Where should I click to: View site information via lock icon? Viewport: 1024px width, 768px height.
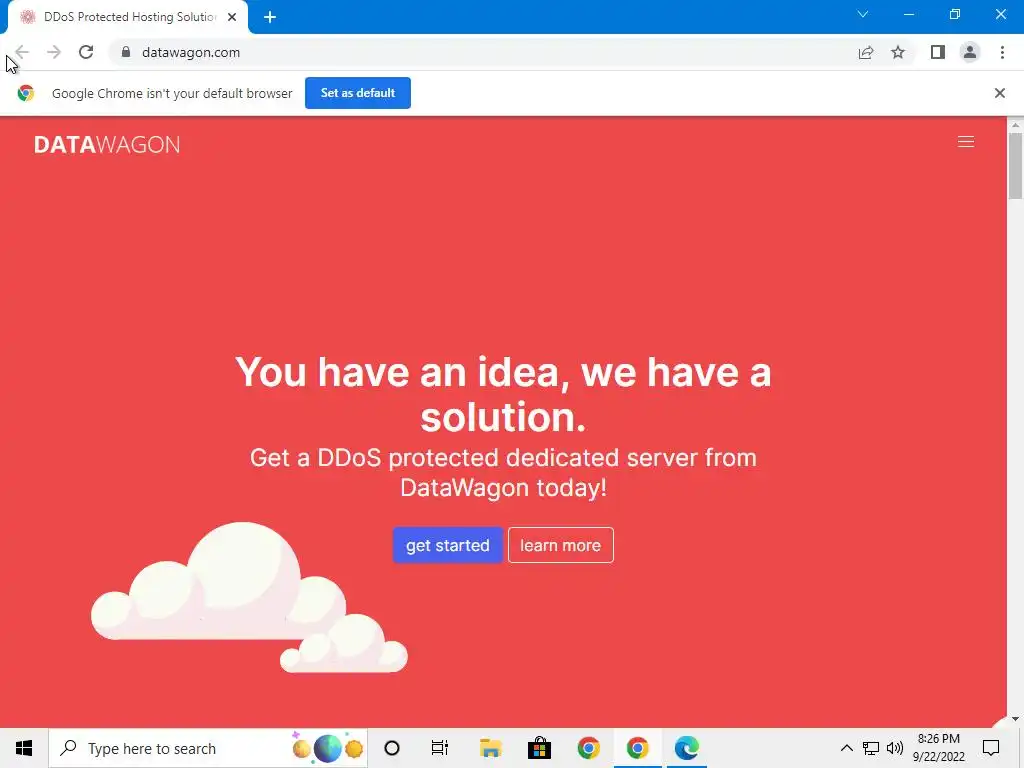[126, 52]
